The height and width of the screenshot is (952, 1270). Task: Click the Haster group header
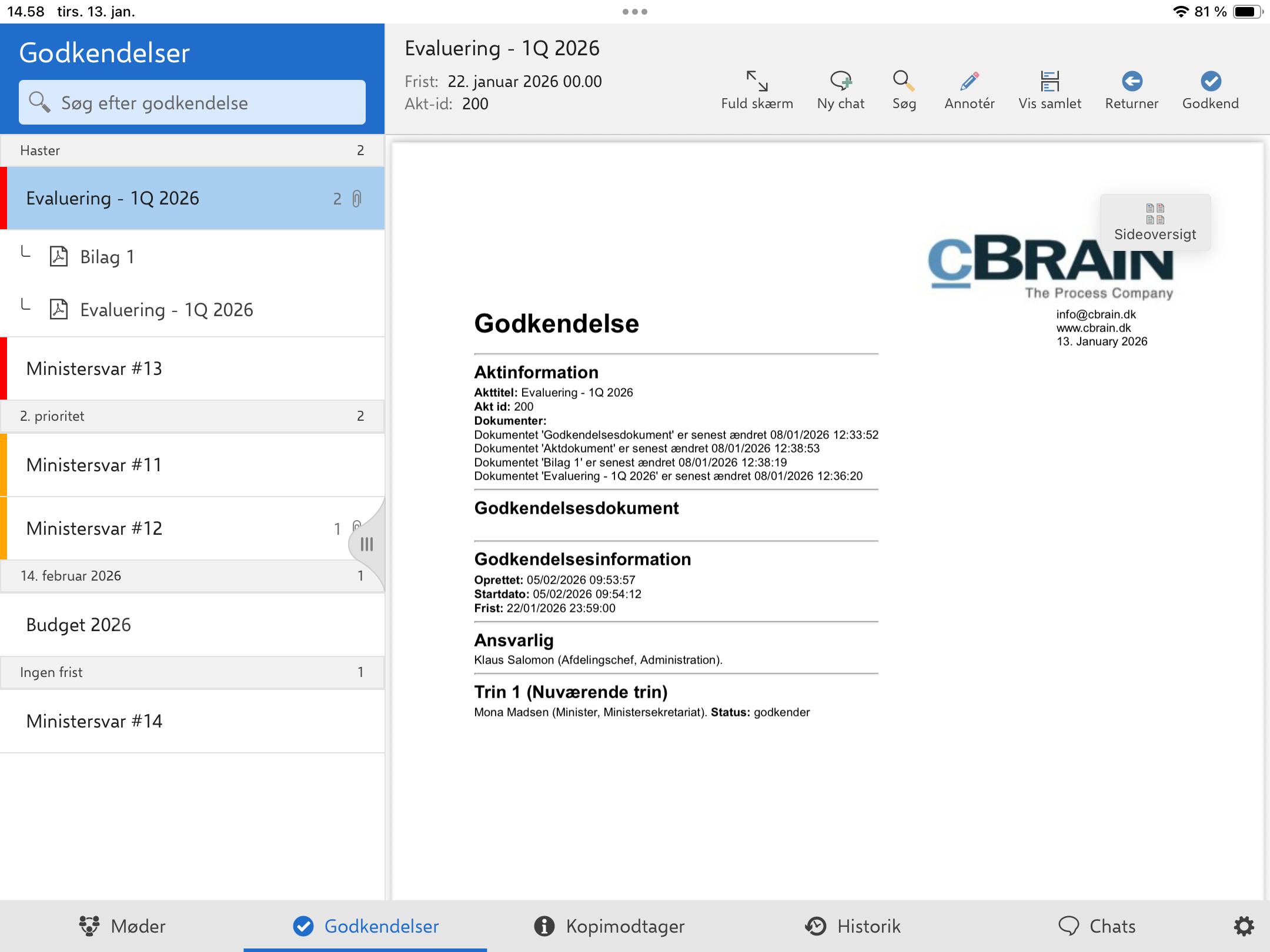point(192,150)
